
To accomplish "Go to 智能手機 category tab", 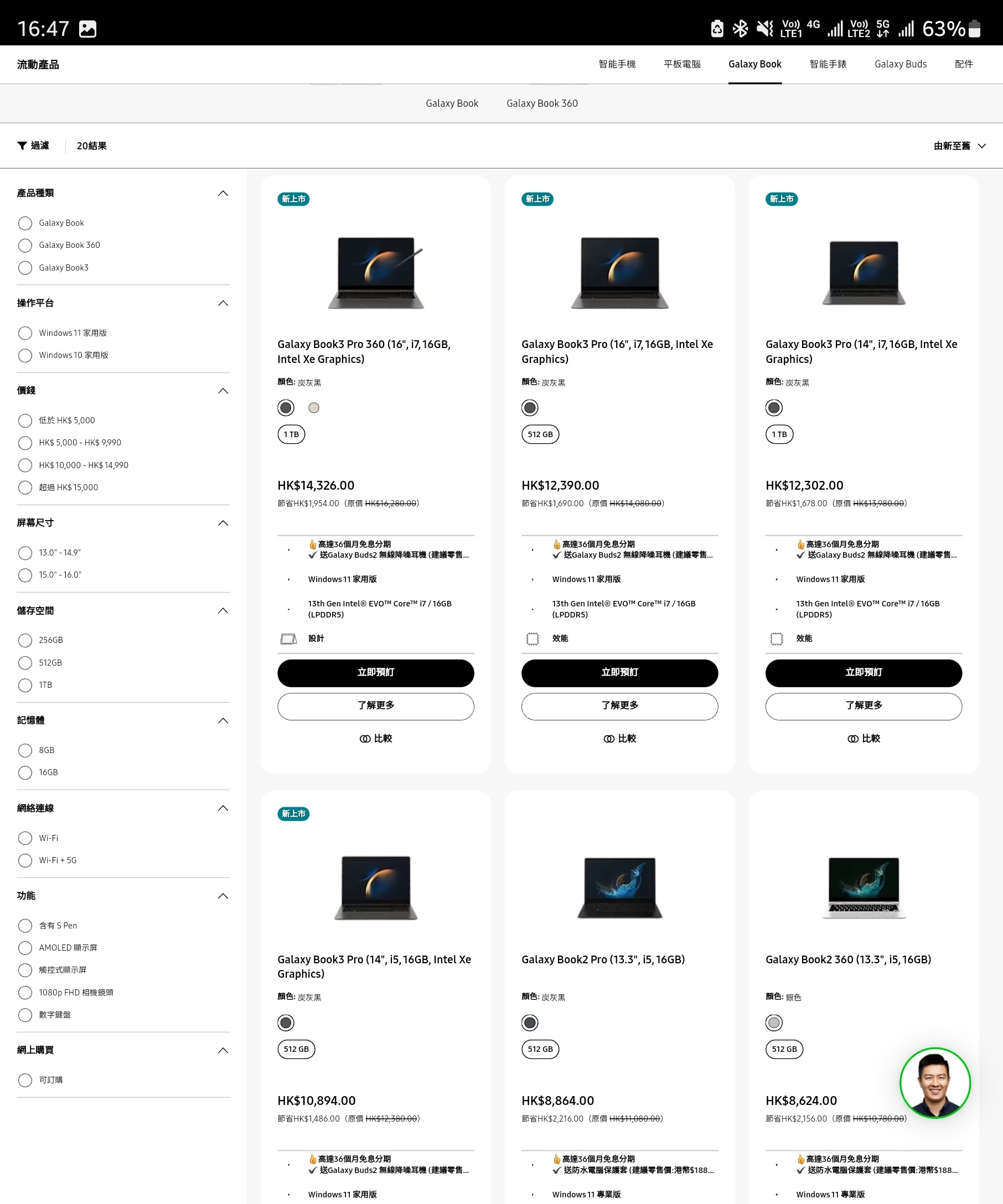I will pyautogui.click(x=617, y=64).
